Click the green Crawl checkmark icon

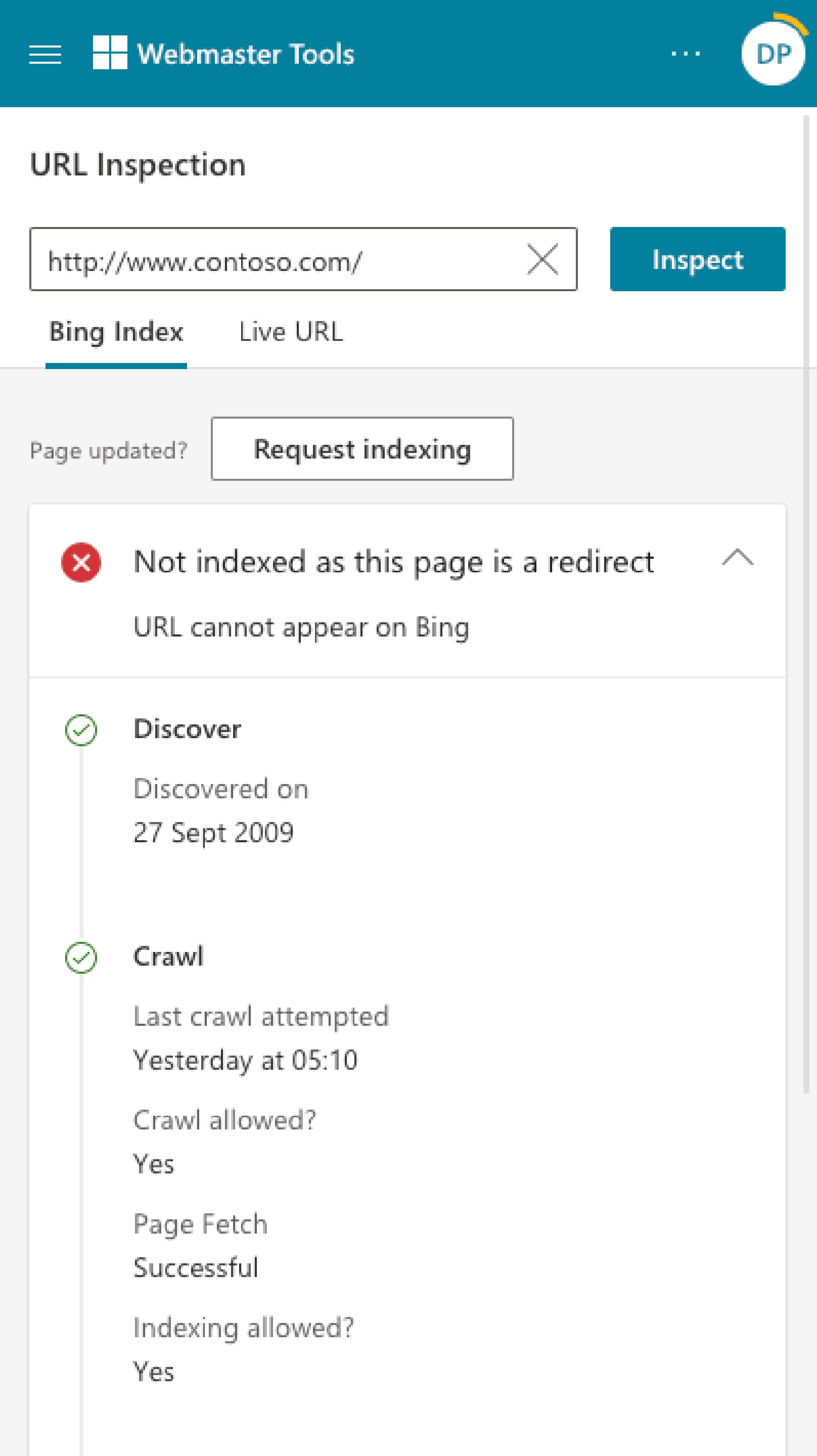point(81,958)
